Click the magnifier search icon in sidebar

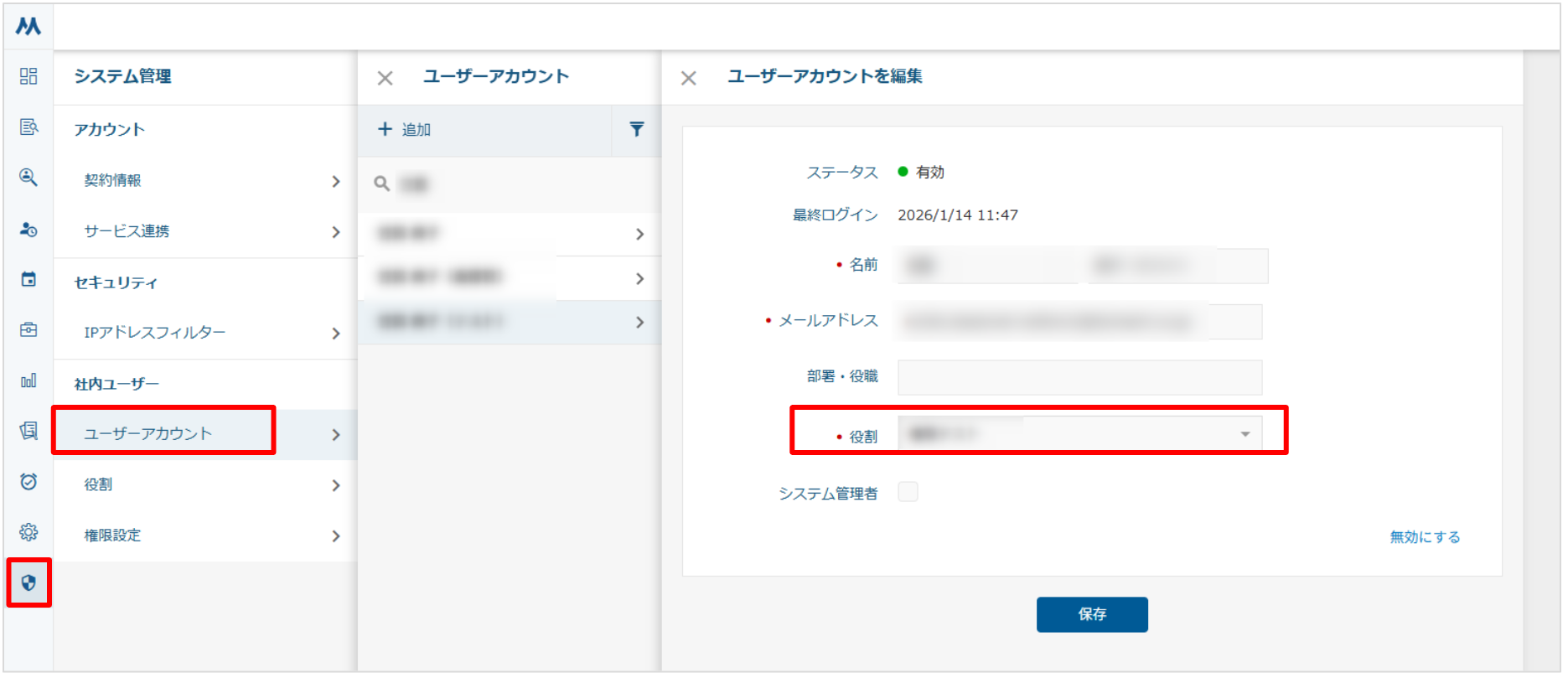pos(28,177)
